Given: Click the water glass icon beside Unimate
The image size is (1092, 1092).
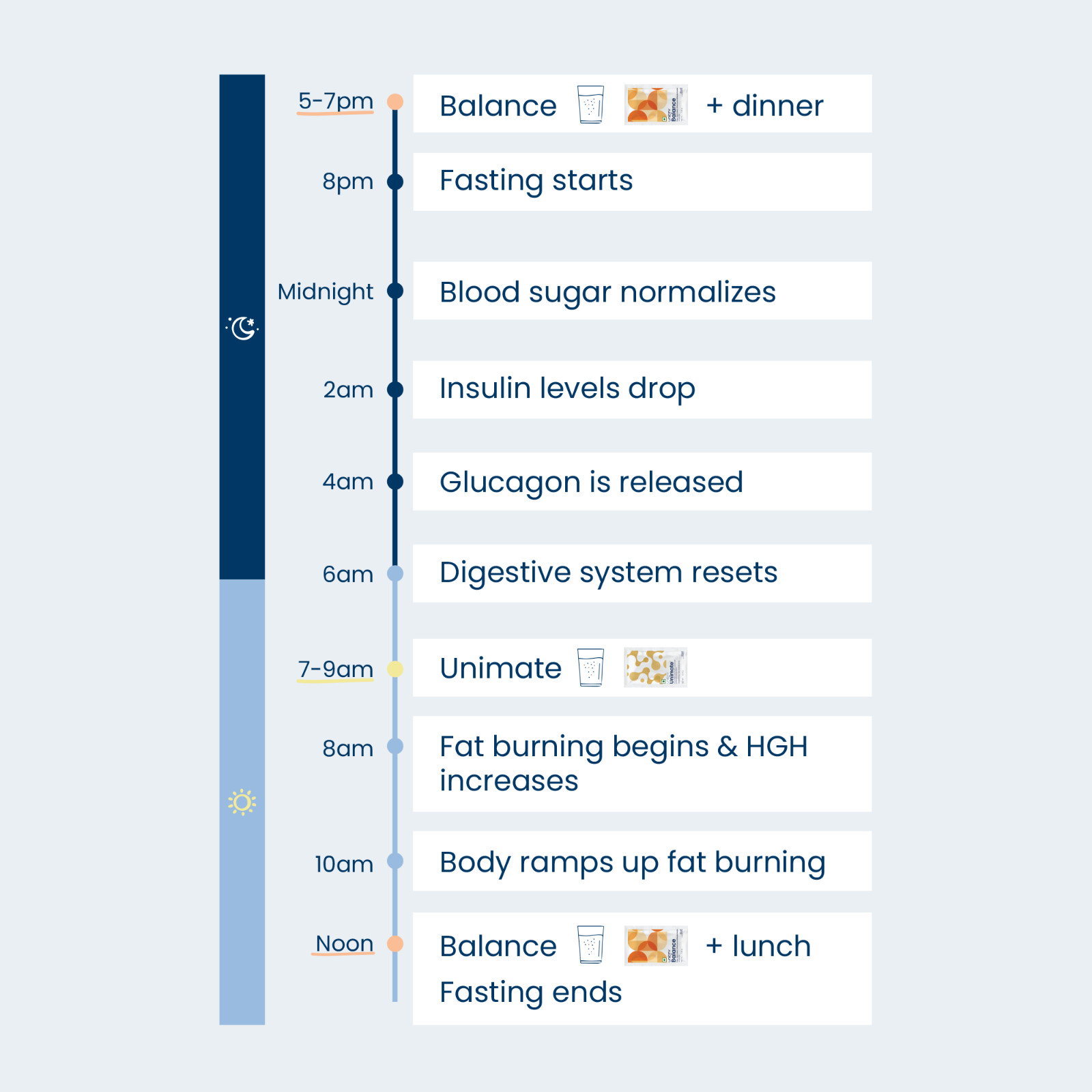Looking at the screenshot, I should 590,667.
